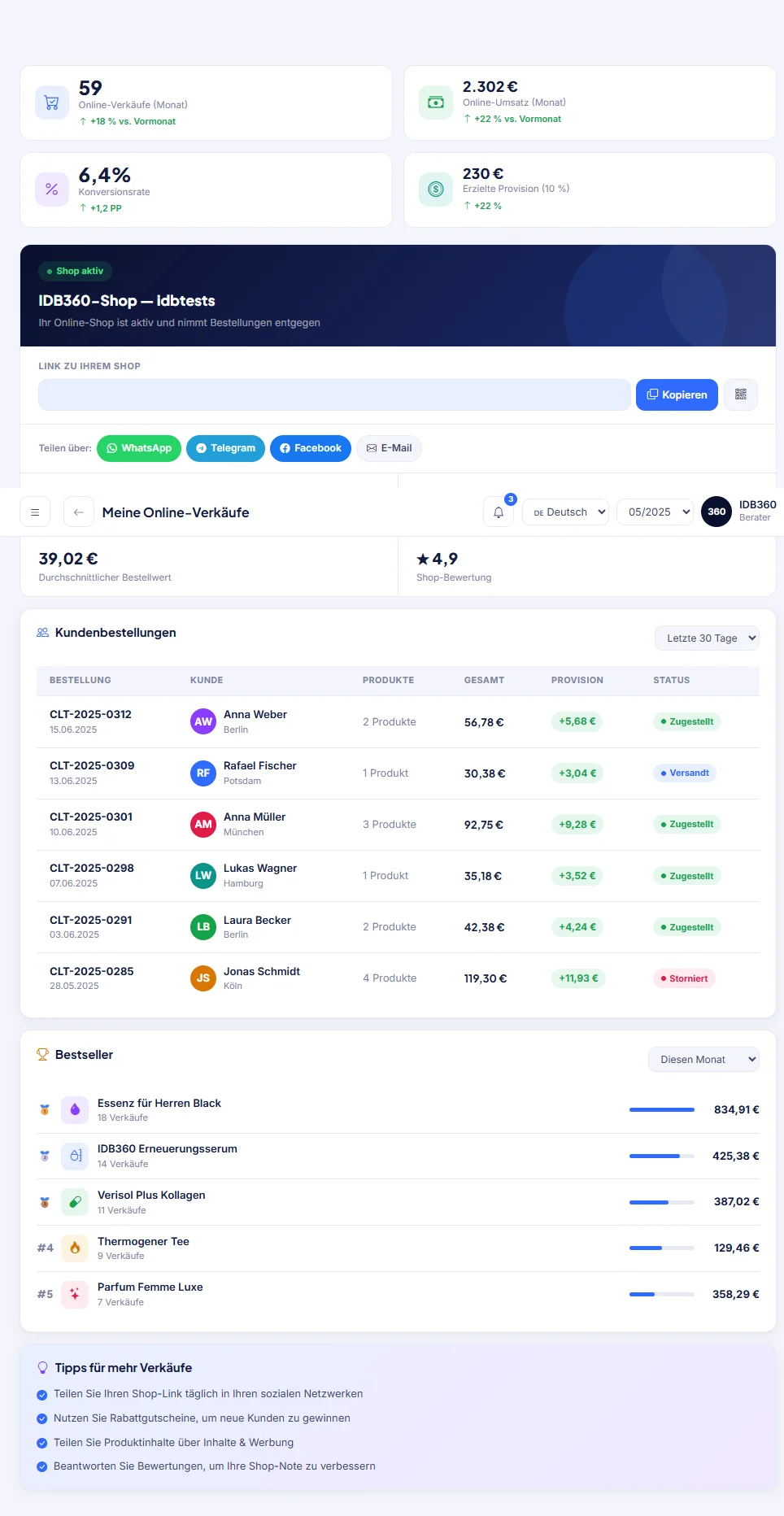
Task: Click the serum icon for IDB360 Erneuerungsserum
Action: tap(75, 1156)
